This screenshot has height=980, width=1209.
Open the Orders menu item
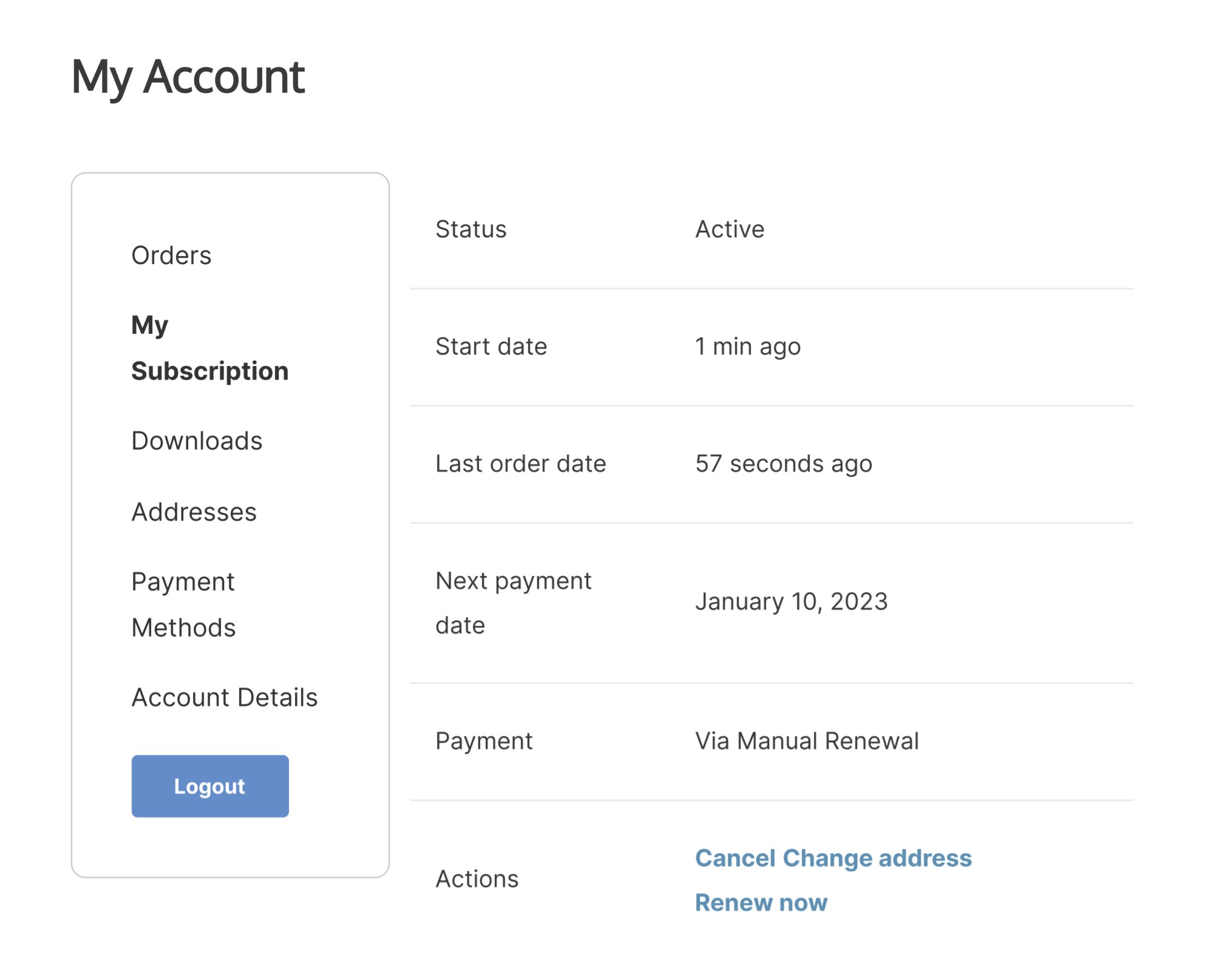[171, 255]
